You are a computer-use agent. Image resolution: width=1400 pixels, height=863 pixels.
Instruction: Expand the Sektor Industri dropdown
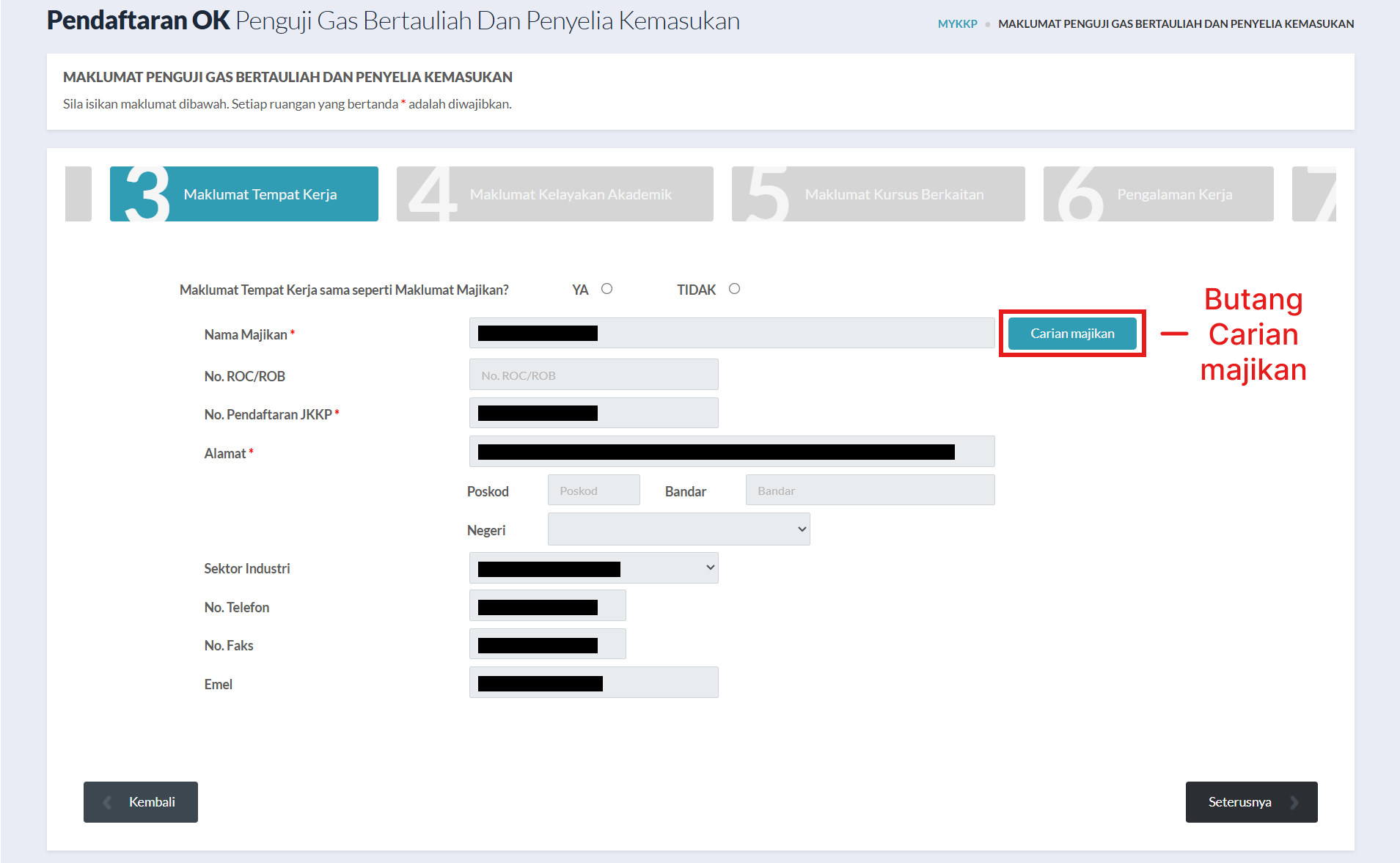[593, 568]
